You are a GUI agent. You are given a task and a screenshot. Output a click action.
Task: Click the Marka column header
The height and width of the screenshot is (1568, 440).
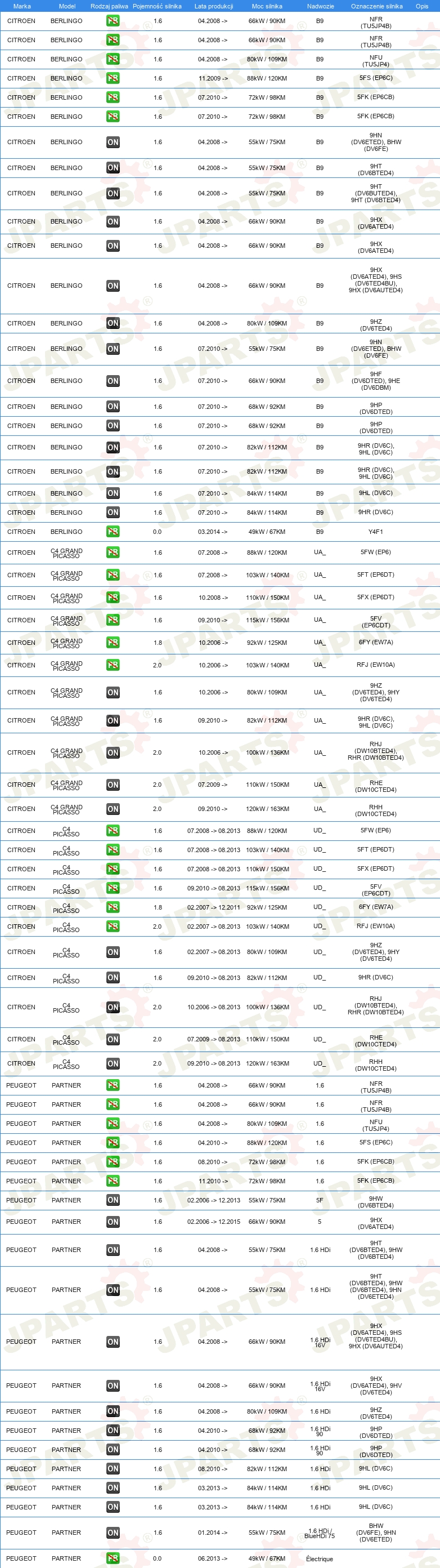[x=22, y=6]
